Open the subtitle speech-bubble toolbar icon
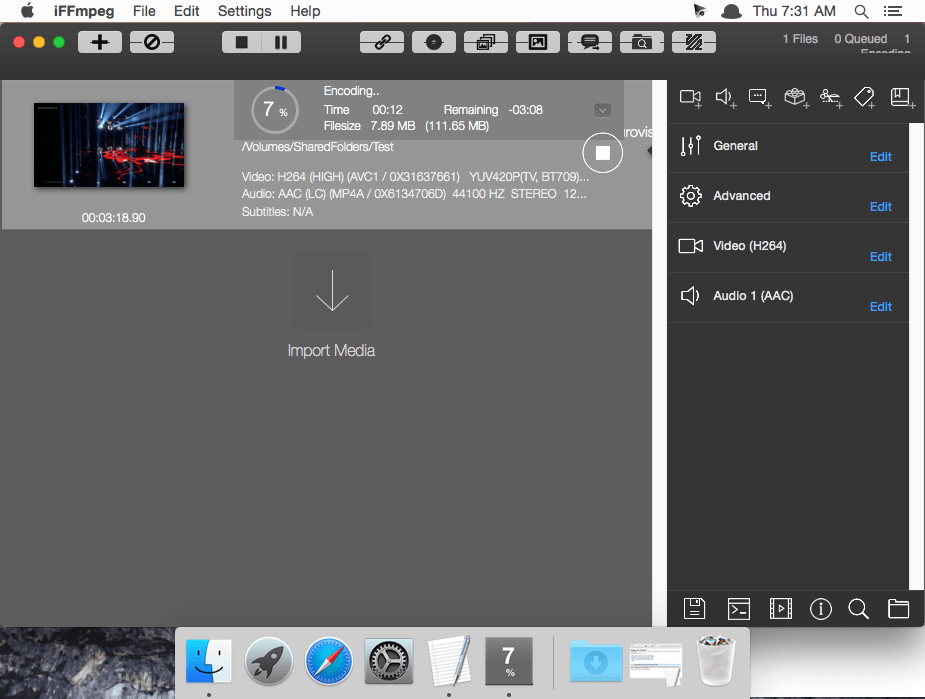Screen dimensions: 925x699 click(589, 42)
